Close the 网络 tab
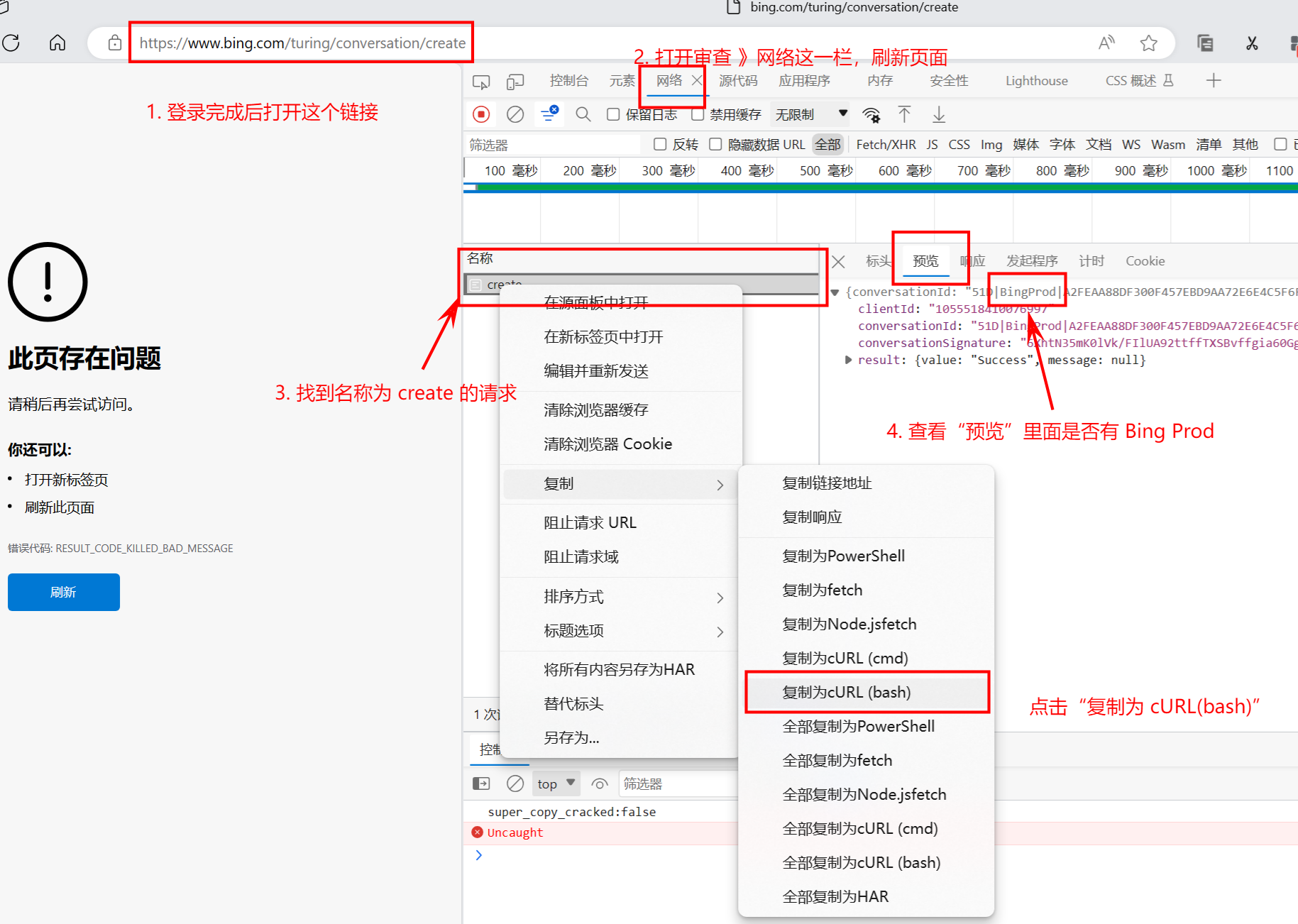This screenshot has width=1298, height=924. 697,80
